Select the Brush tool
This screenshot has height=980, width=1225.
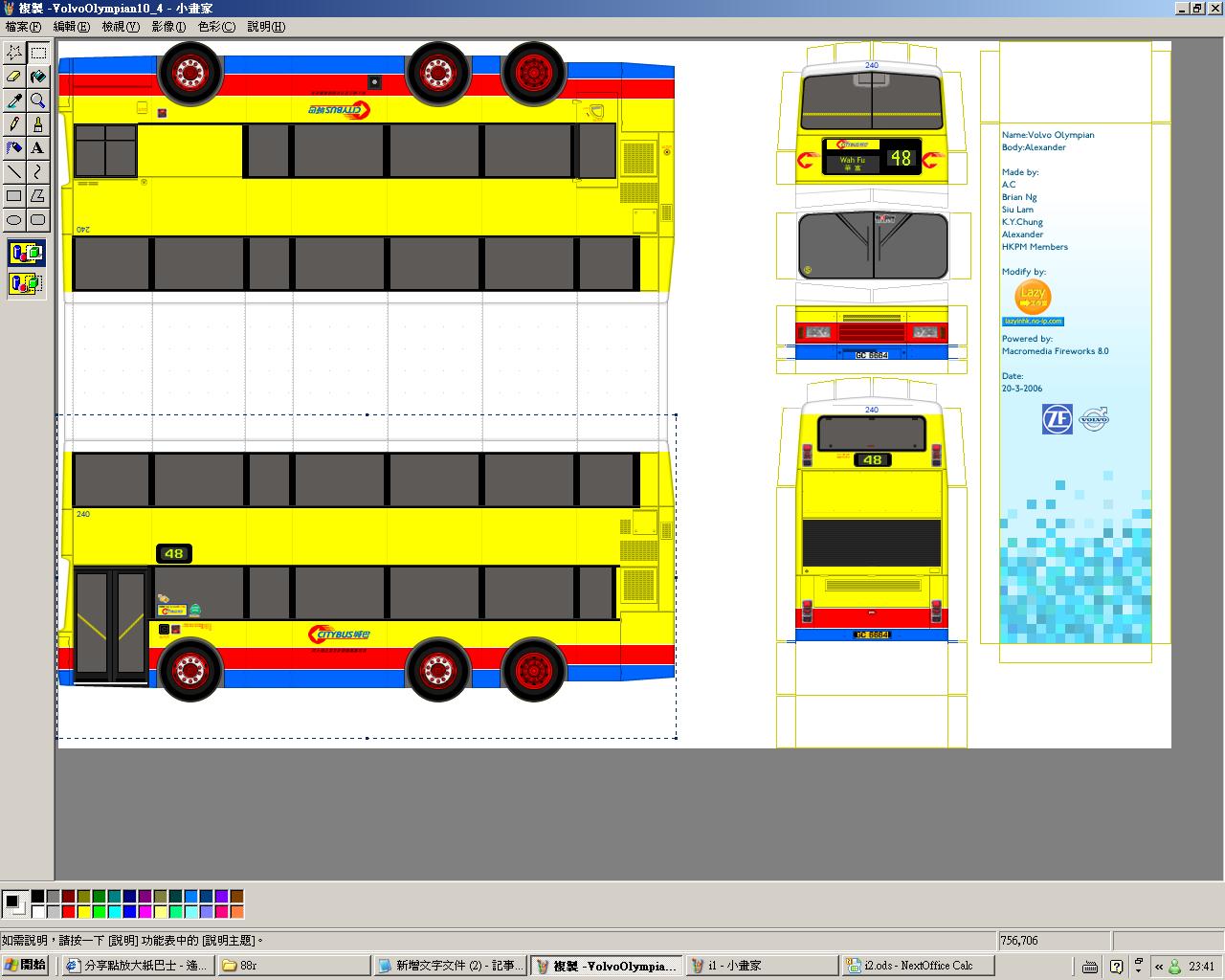38,124
